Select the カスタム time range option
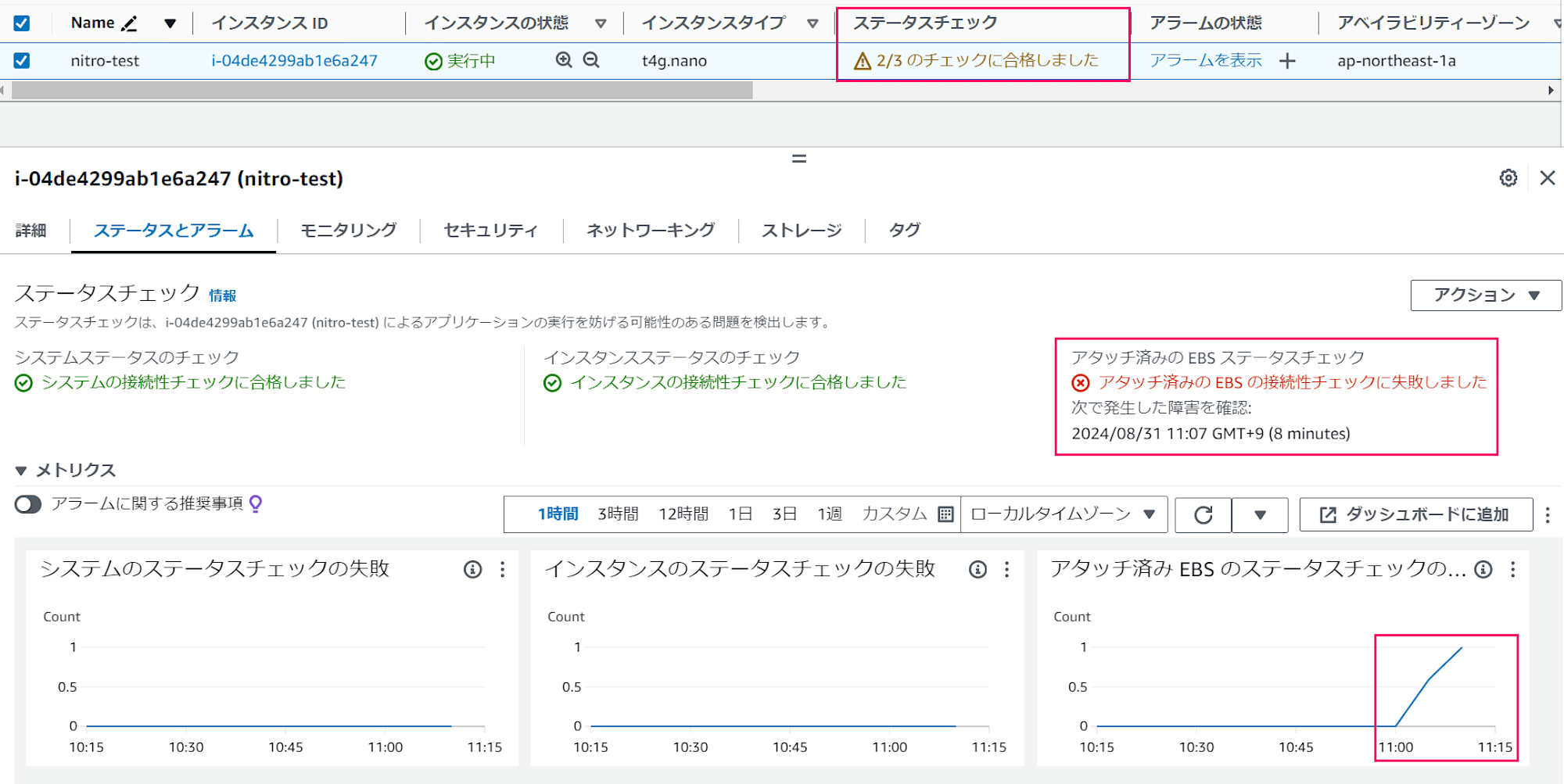1564x784 pixels. tap(894, 514)
